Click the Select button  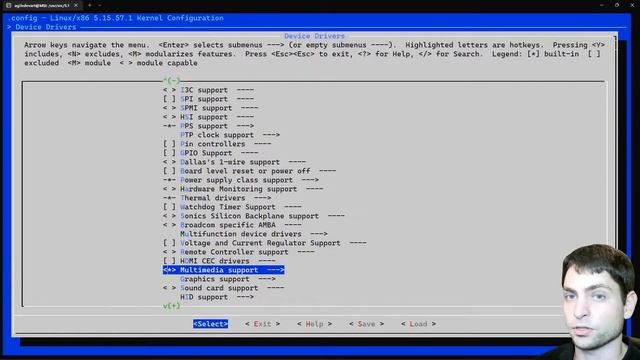pos(211,324)
